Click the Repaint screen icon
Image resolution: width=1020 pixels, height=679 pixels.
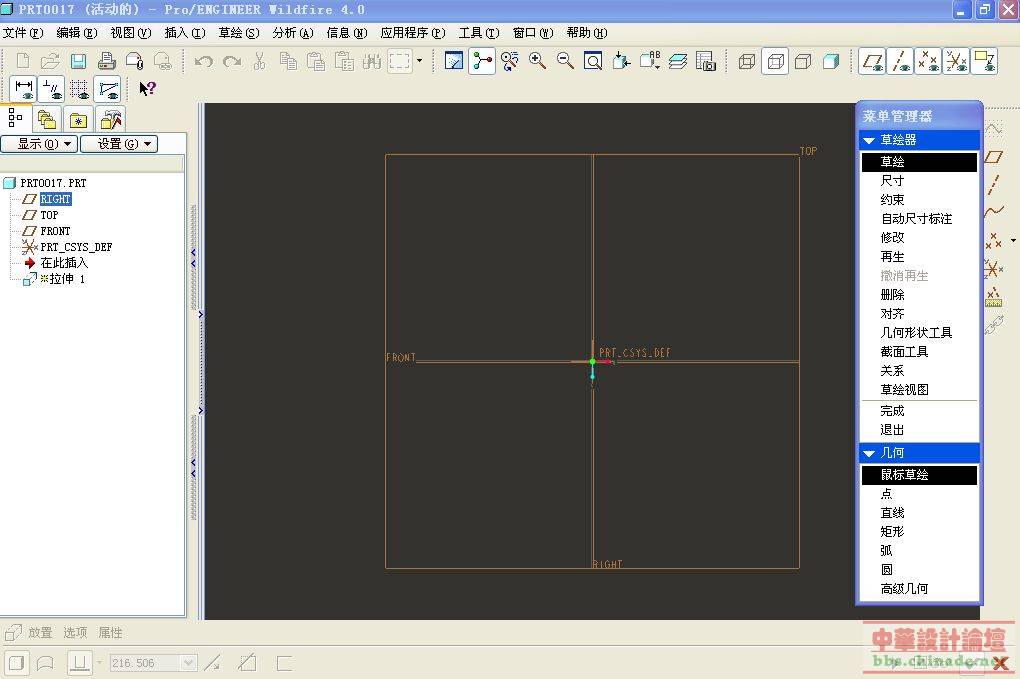(453, 61)
